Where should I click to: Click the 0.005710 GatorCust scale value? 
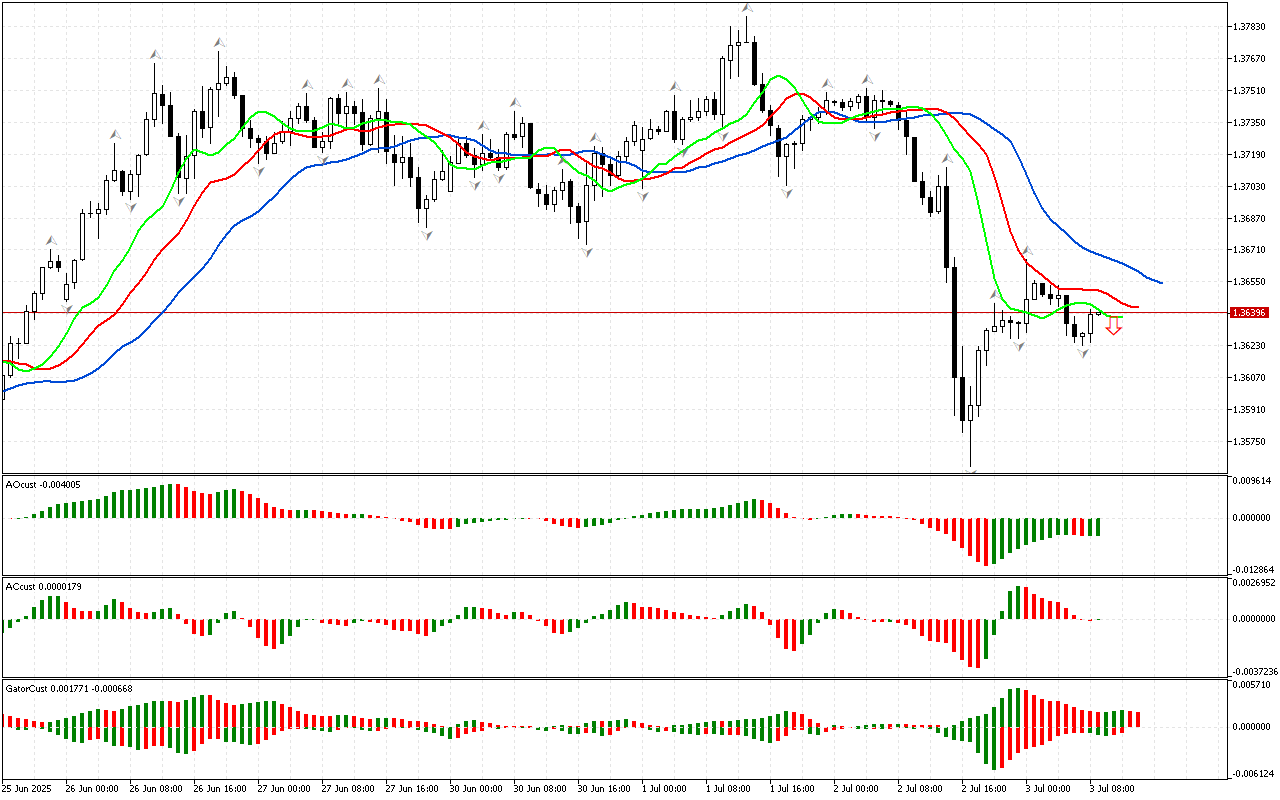[x=1252, y=686]
